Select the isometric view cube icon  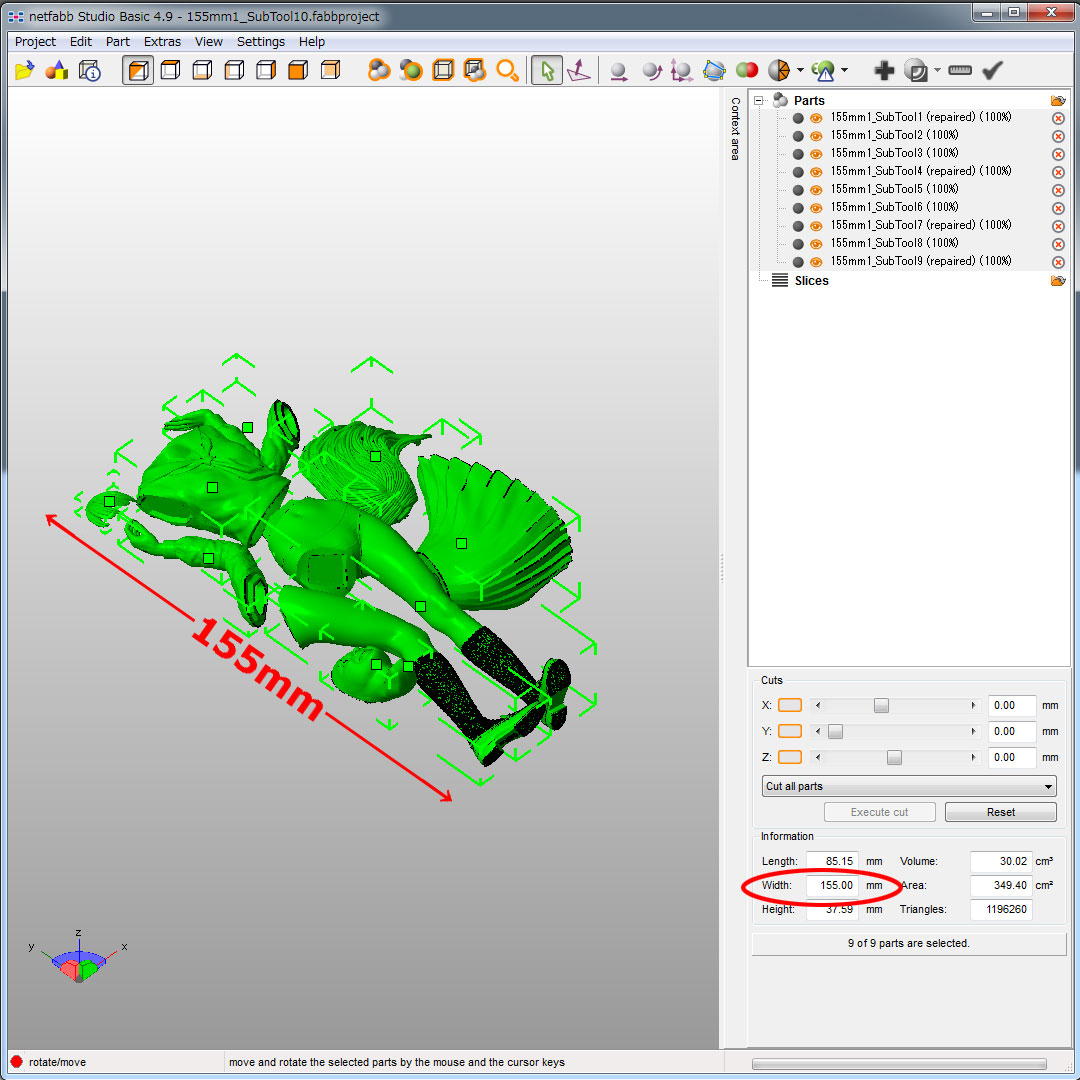pos(138,70)
